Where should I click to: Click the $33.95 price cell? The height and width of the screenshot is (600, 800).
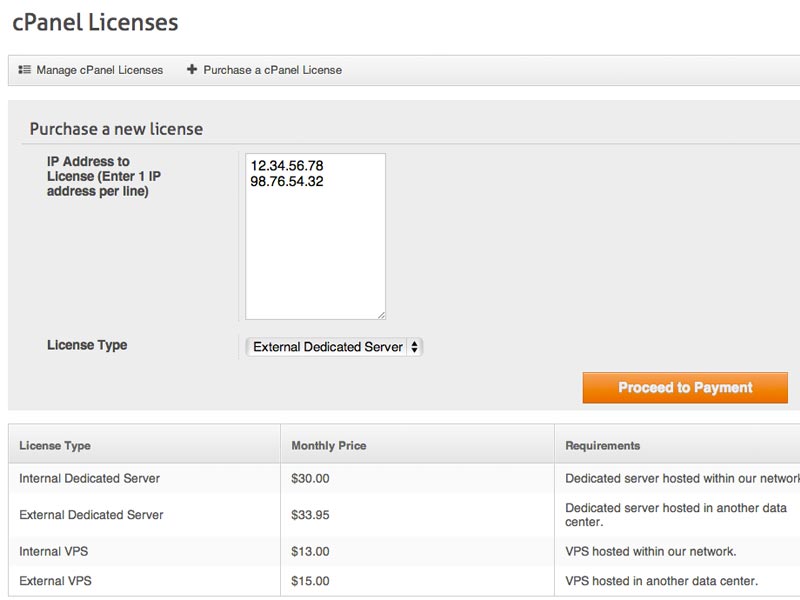(x=310, y=515)
